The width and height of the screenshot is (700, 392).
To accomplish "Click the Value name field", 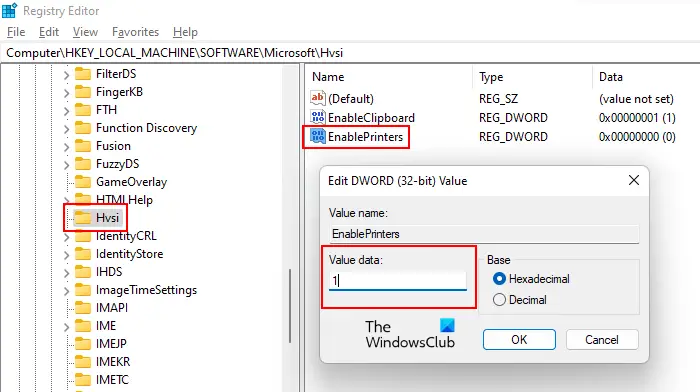I will click(x=484, y=234).
